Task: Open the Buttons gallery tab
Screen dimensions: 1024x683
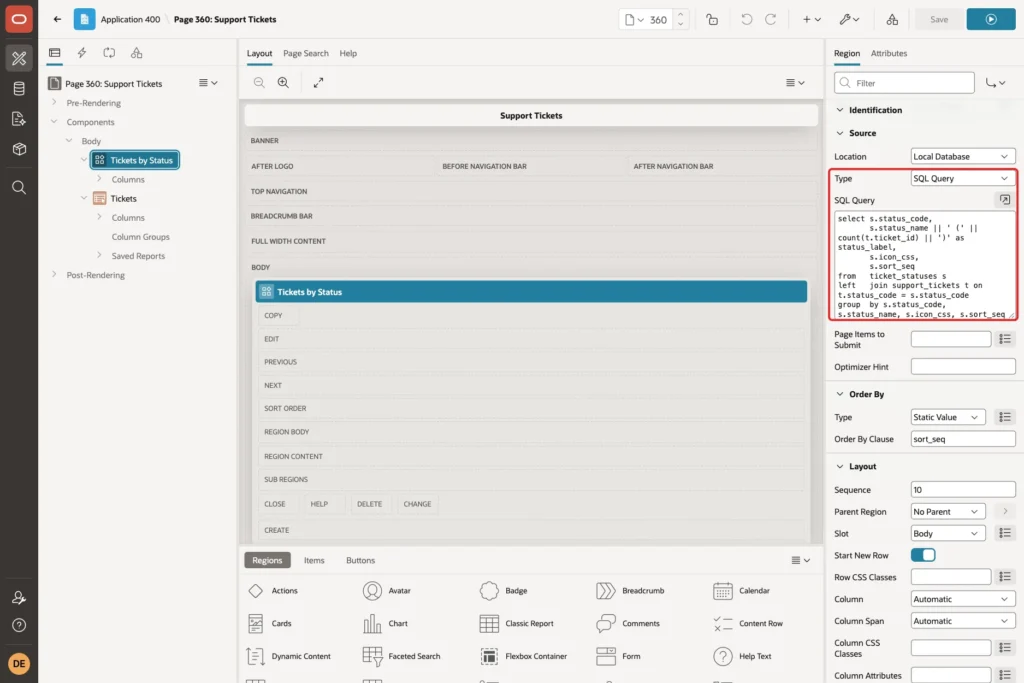Action: 360,560
